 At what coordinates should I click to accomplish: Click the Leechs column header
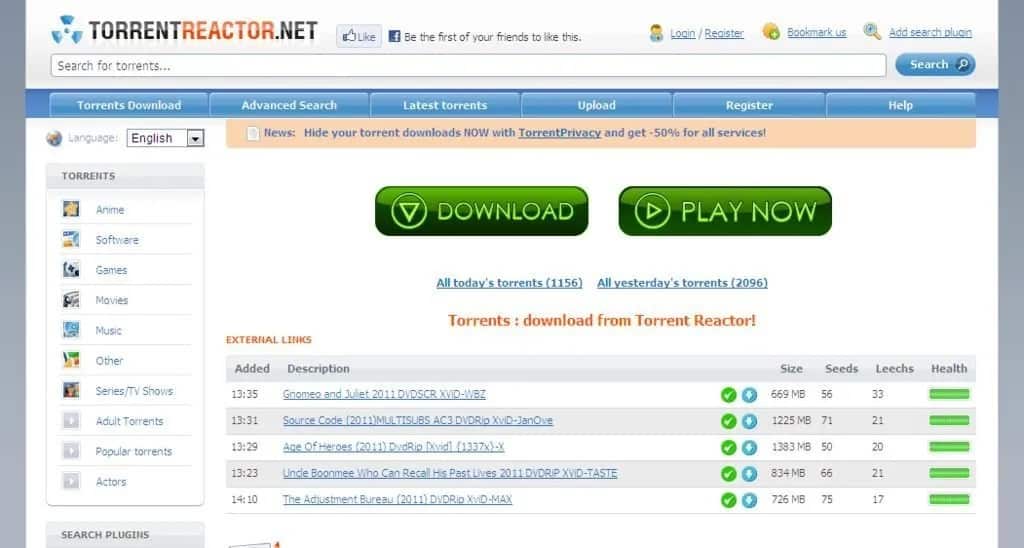[x=894, y=368]
